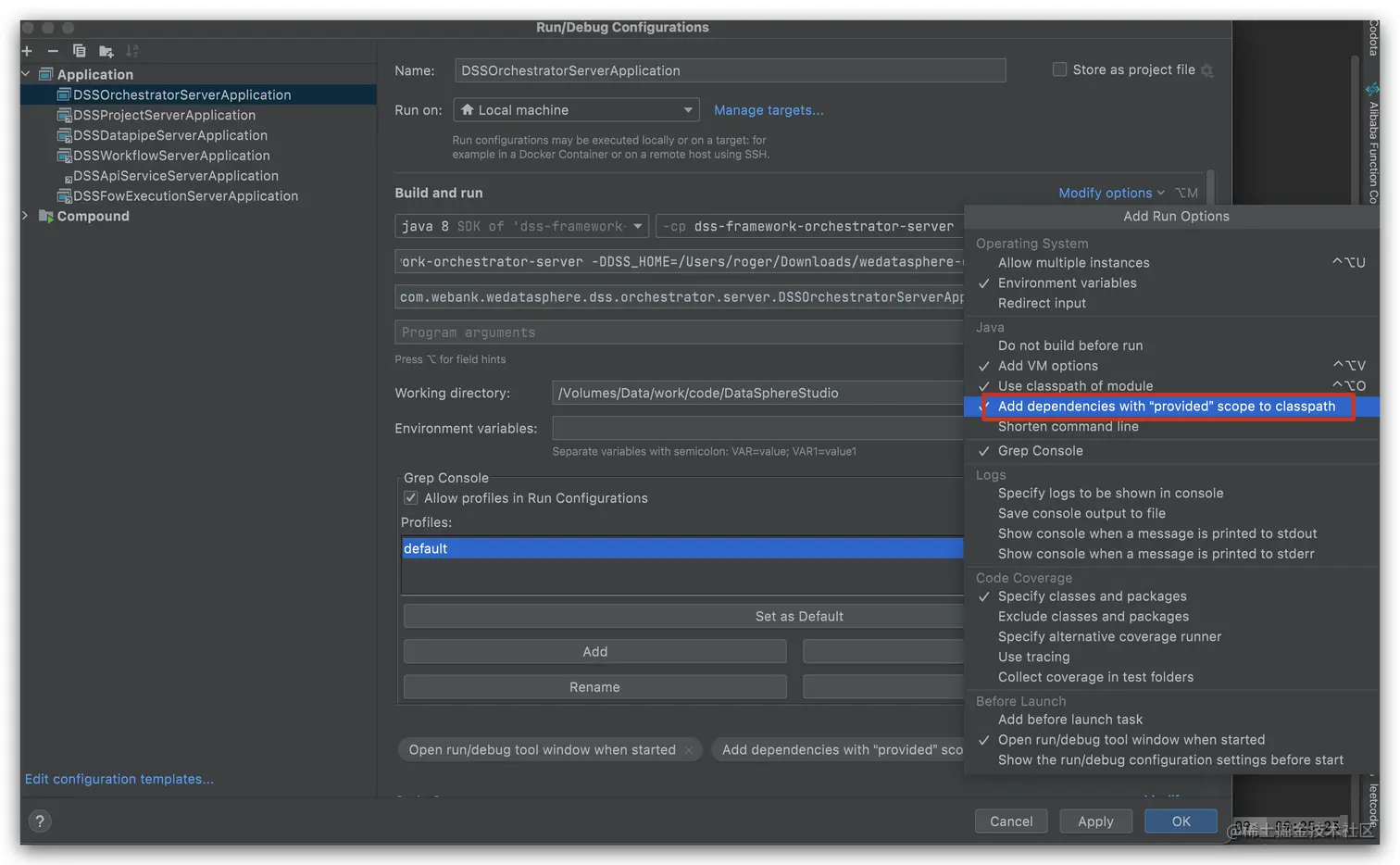This screenshot has height=865, width=1400.
Task: Select DSSOrchestratorServerApplication configuration
Action: coord(181,94)
